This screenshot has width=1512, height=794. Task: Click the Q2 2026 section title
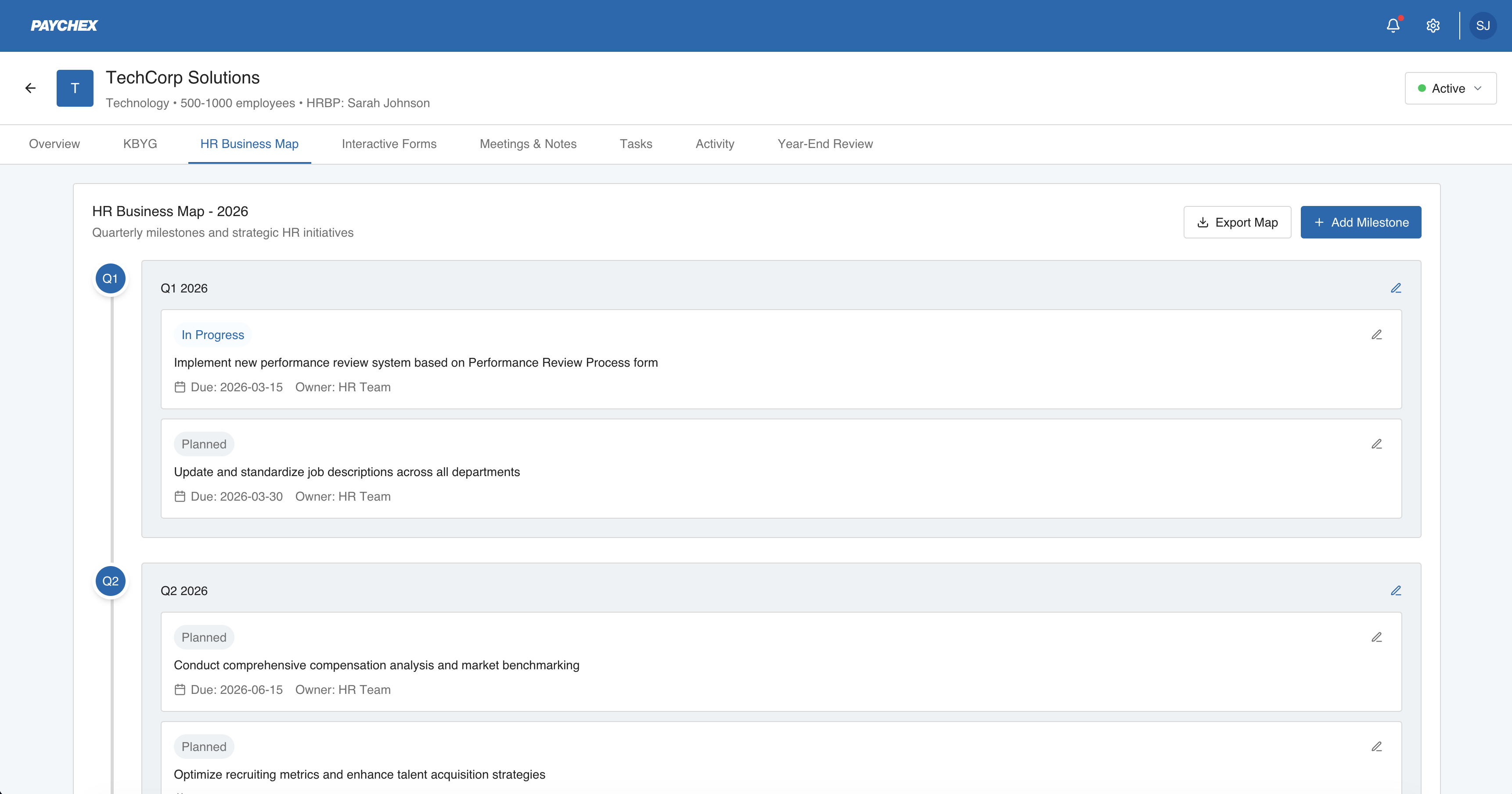[x=184, y=591]
